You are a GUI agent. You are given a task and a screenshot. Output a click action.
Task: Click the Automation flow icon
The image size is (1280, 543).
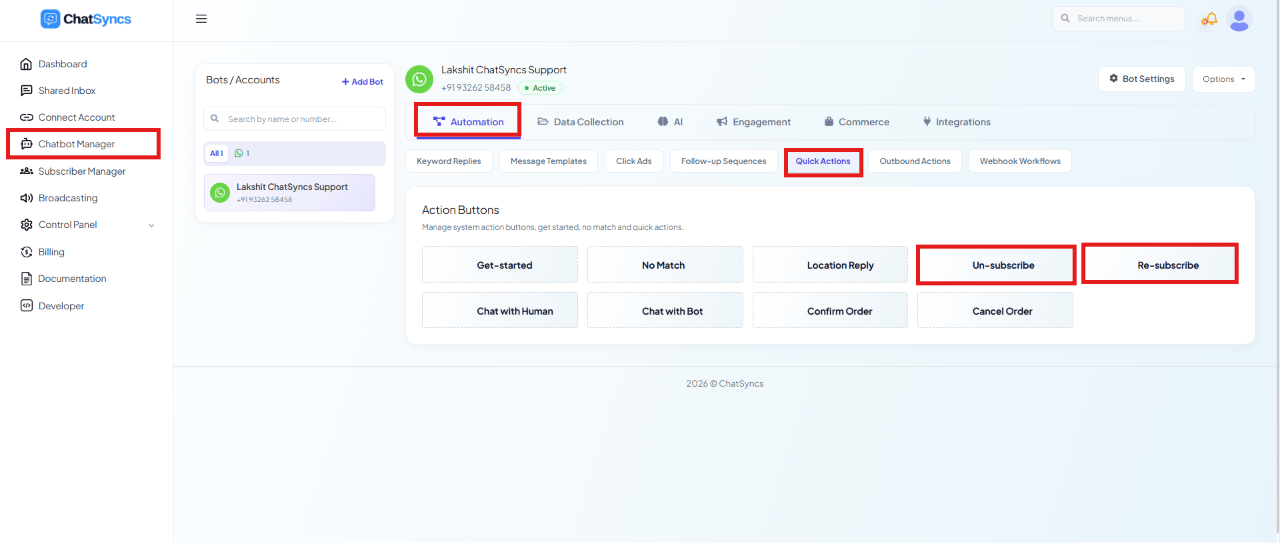tap(439, 122)
